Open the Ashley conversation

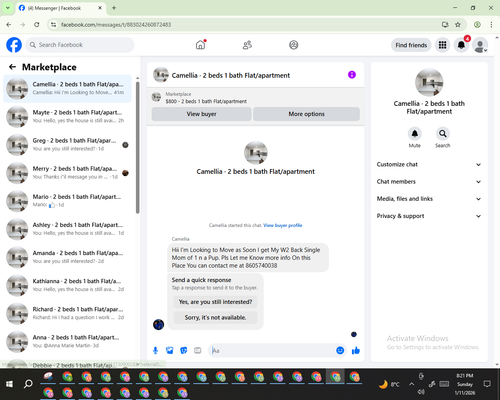(67, 229)
